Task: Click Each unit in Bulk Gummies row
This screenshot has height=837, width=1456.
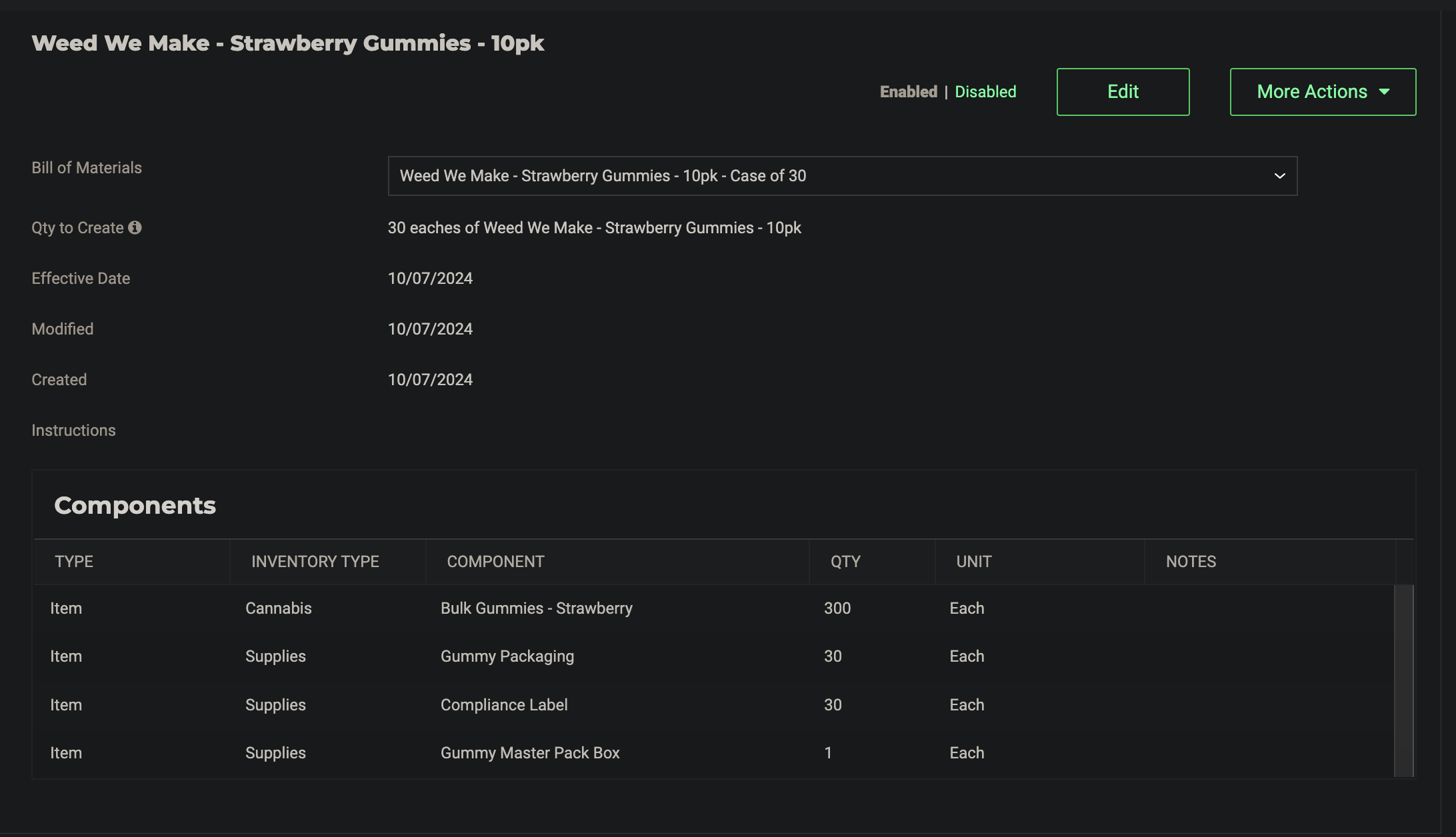Action: [967, 608]
